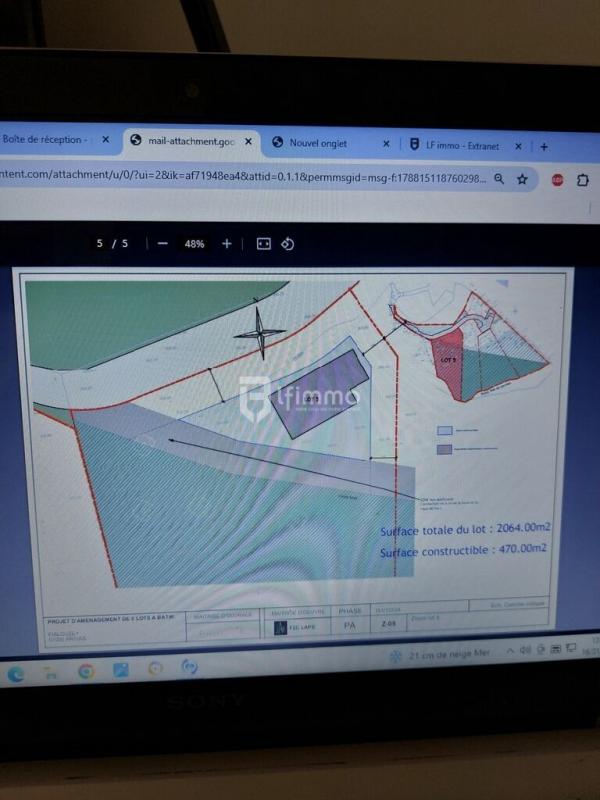Image resolution: width=600 pixels, height=800 pixels.
Task: Open Chrome from the Windows taskbar
Action: [x=86, y=670]
